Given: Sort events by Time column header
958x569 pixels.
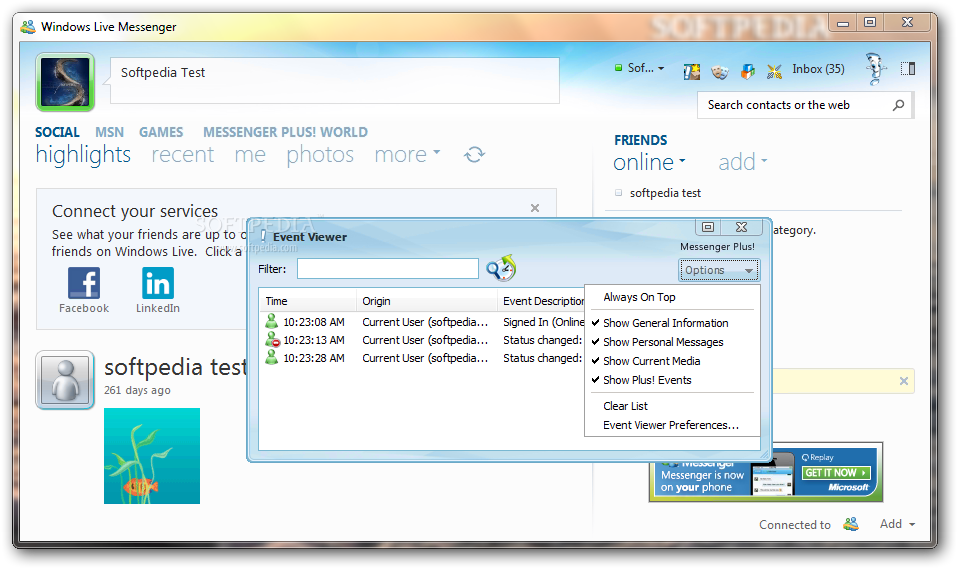Looking at the screenshot, I should coord(307,301).
